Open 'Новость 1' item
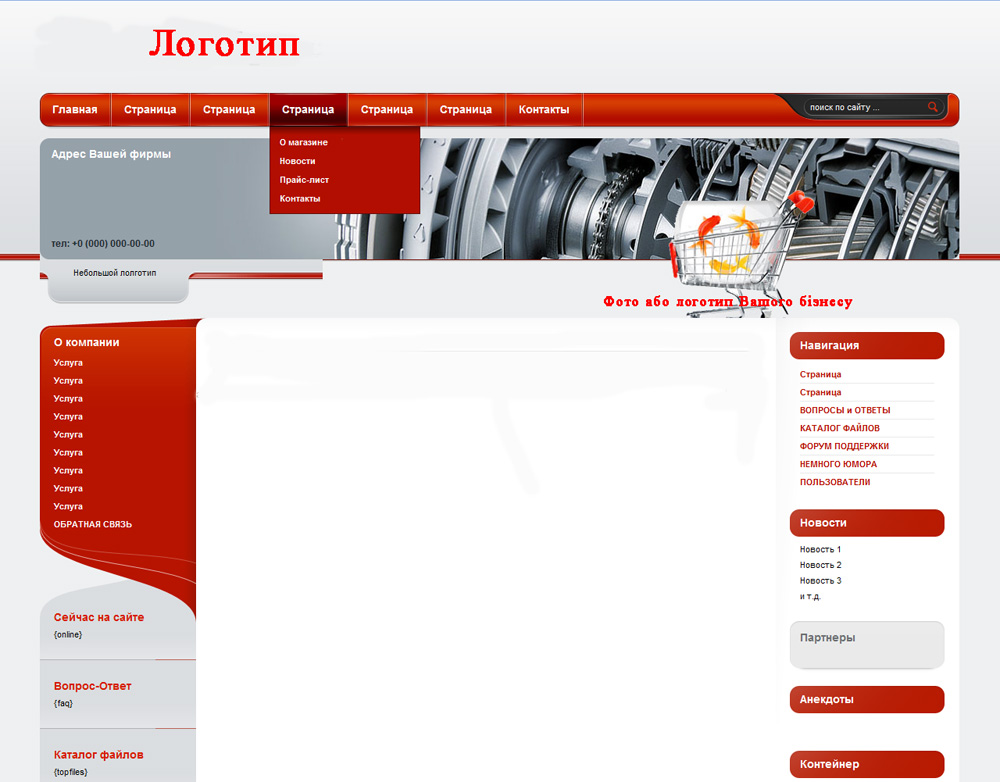 [x=820, y=549]
